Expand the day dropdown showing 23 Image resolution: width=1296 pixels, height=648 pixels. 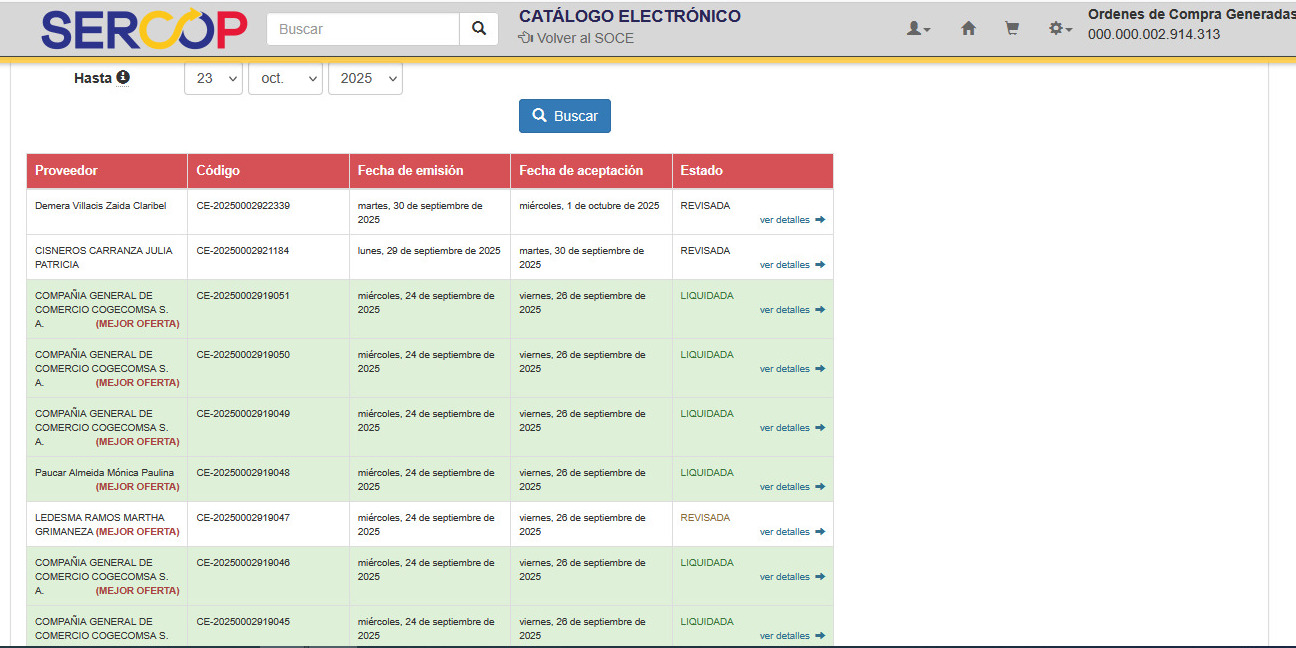213,78
